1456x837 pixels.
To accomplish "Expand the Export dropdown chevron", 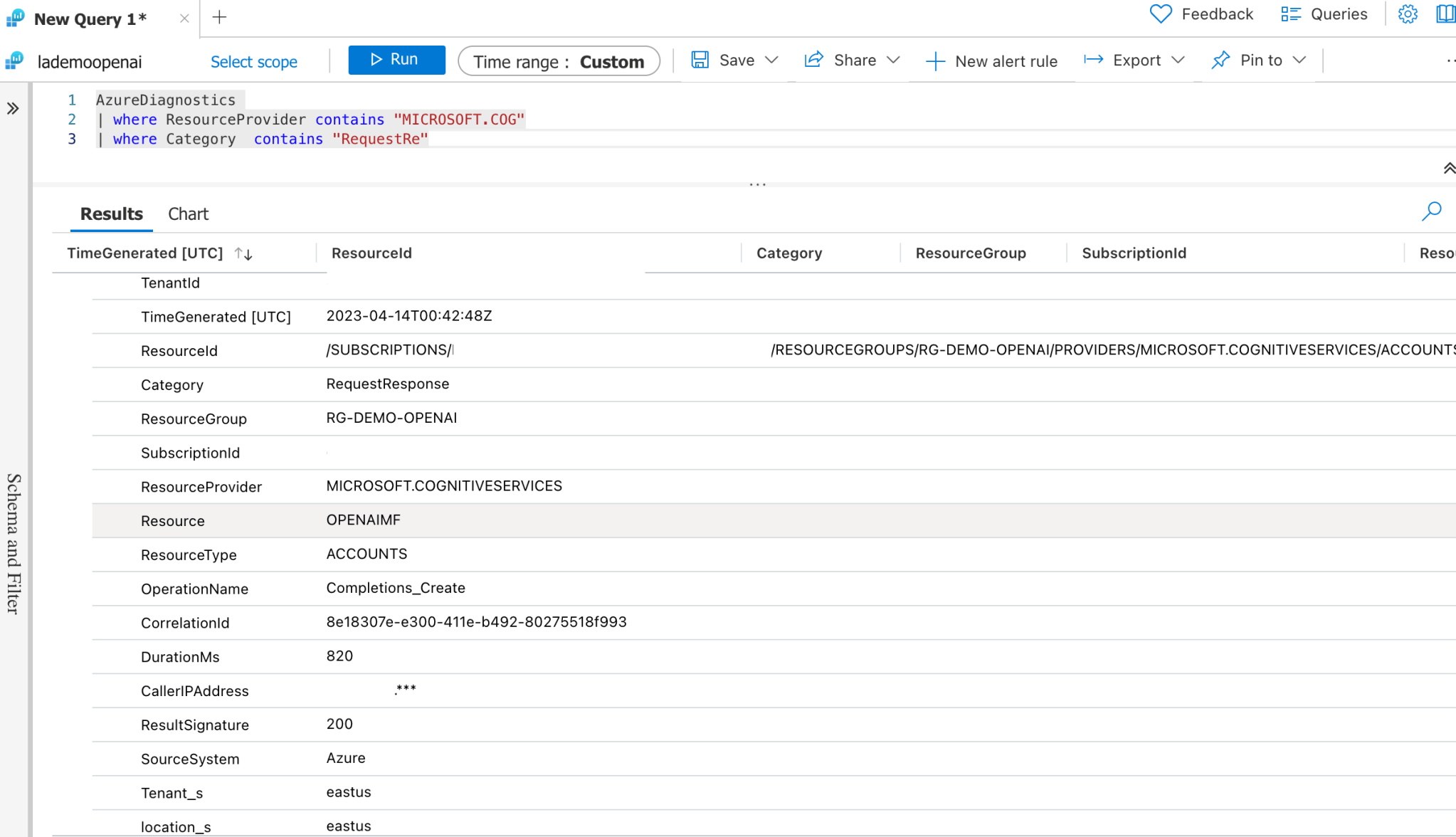I will (x=1178, y=60).
